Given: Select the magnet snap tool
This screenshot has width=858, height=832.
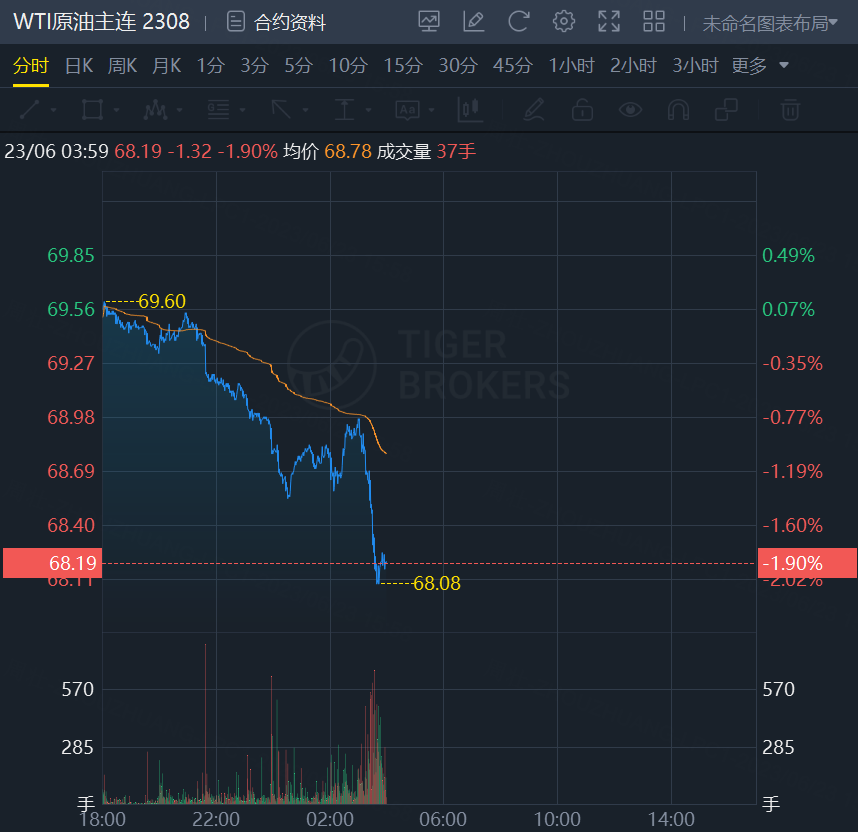Looking at the screenshot, I should coord(678,109).
